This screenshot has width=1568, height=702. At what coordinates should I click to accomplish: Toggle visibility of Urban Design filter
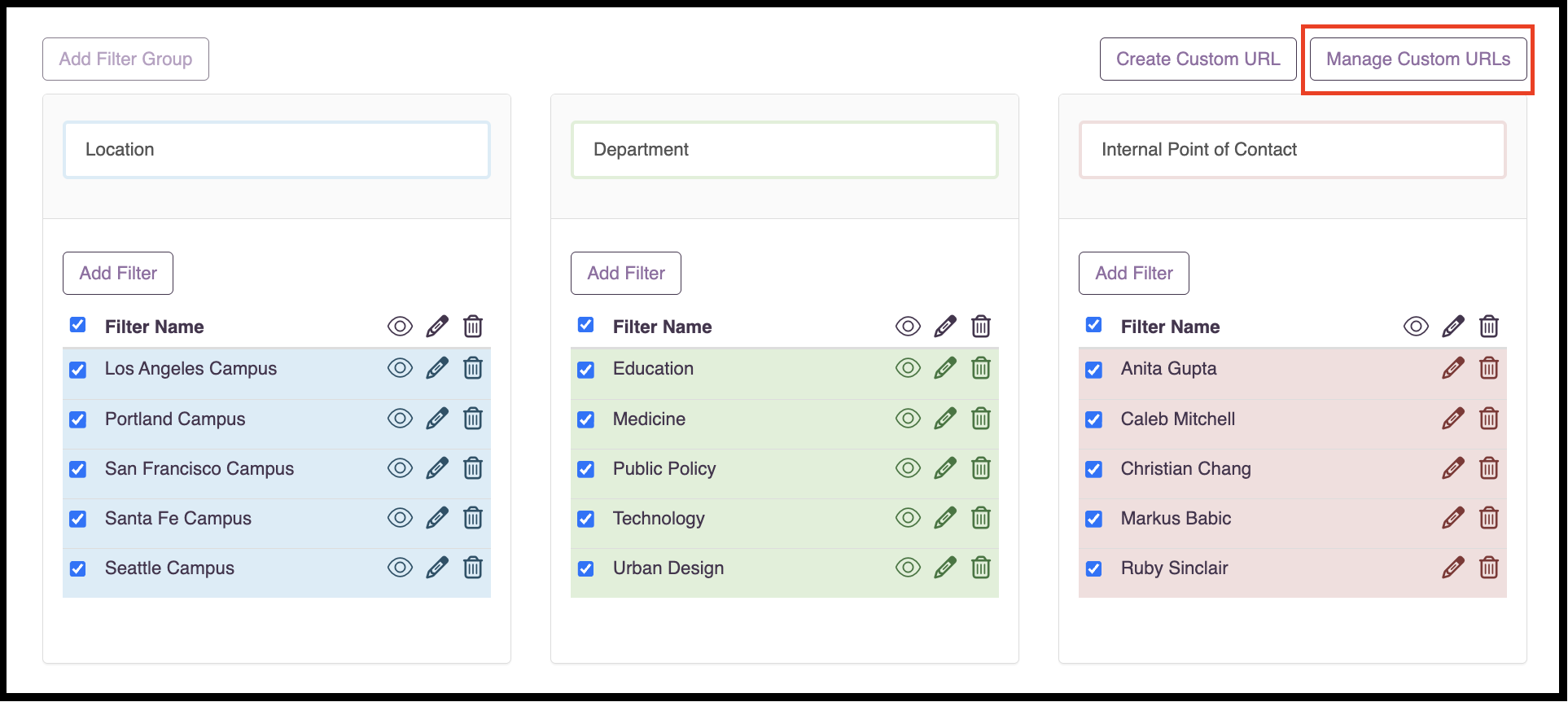coord(908,568)
